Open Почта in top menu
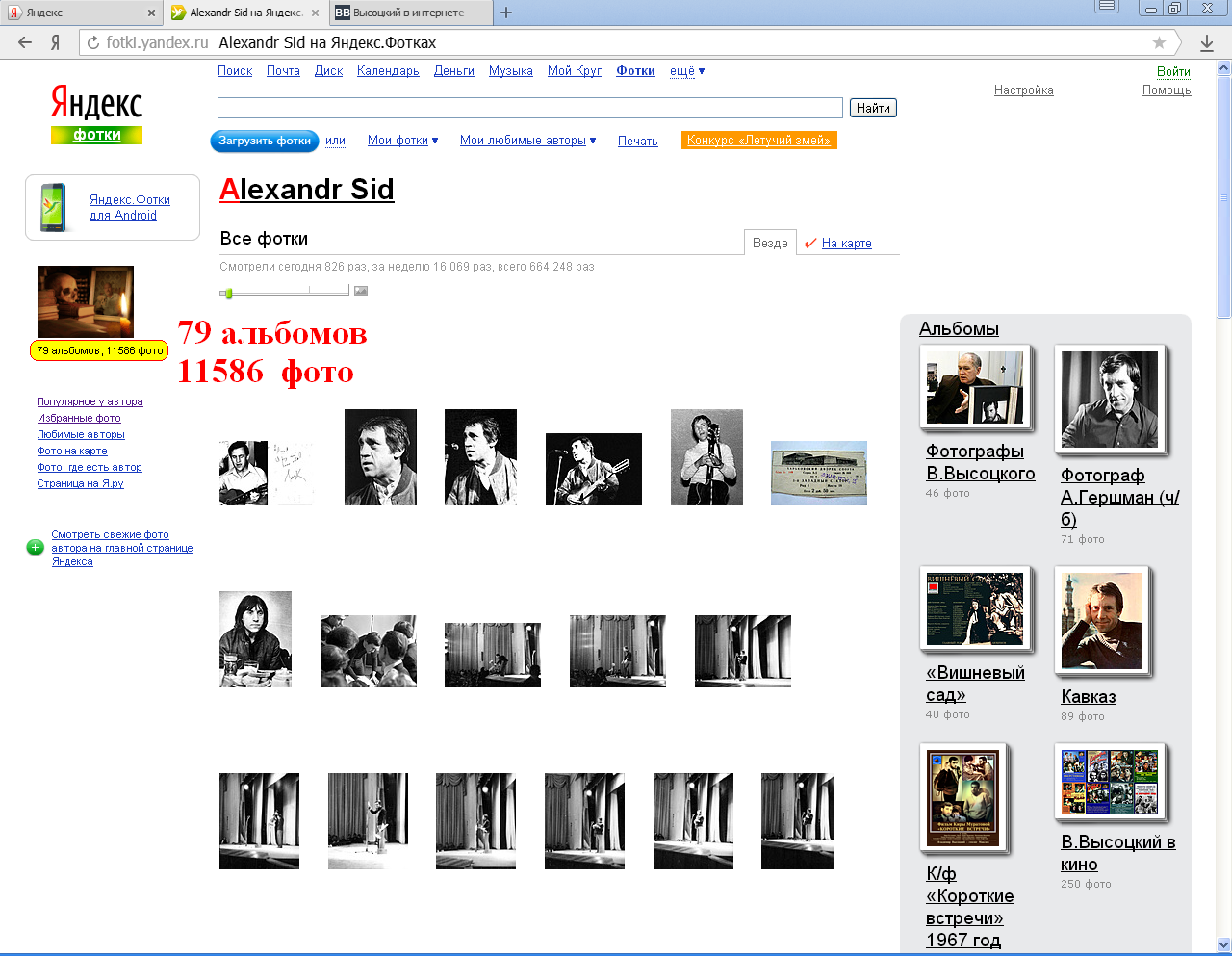The width and height of the screenshot is (1232, 956). point(283,71)
